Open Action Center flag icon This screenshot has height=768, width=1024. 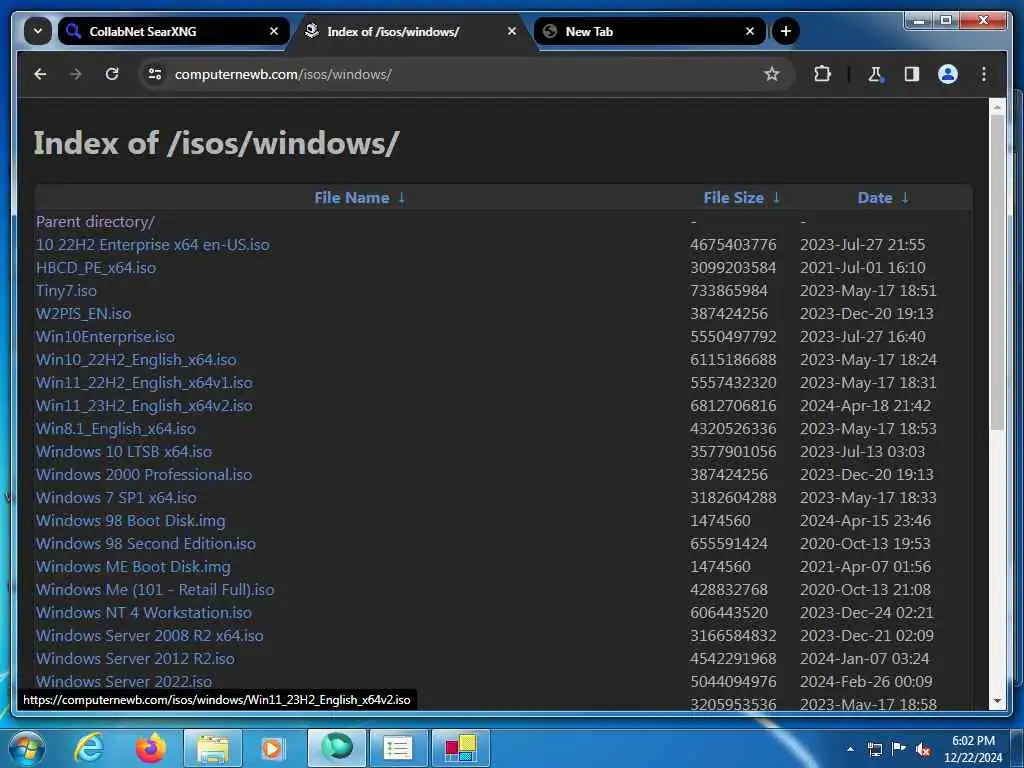click(899, 749)
